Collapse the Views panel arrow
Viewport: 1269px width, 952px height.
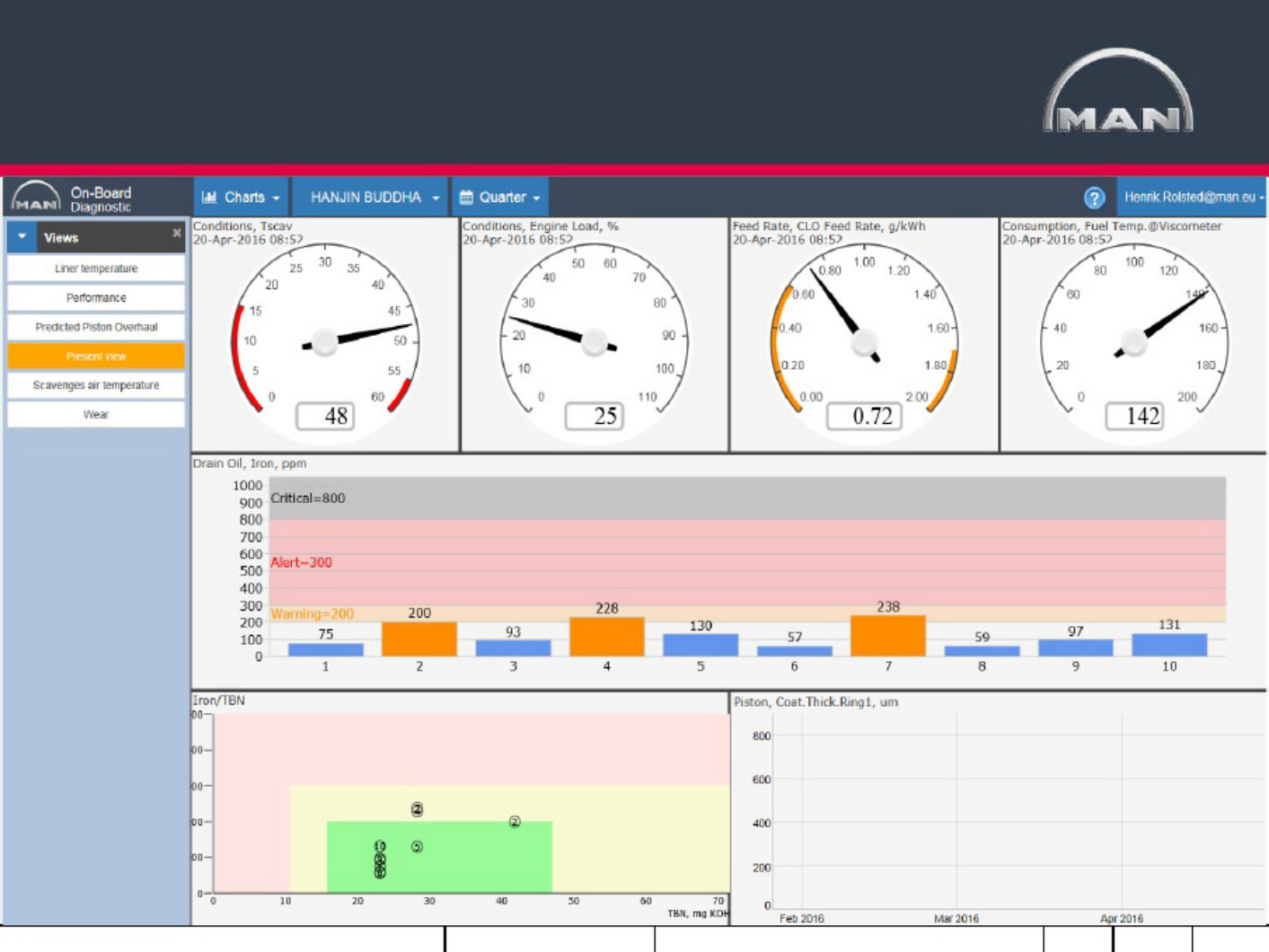[x=22, y=237]
